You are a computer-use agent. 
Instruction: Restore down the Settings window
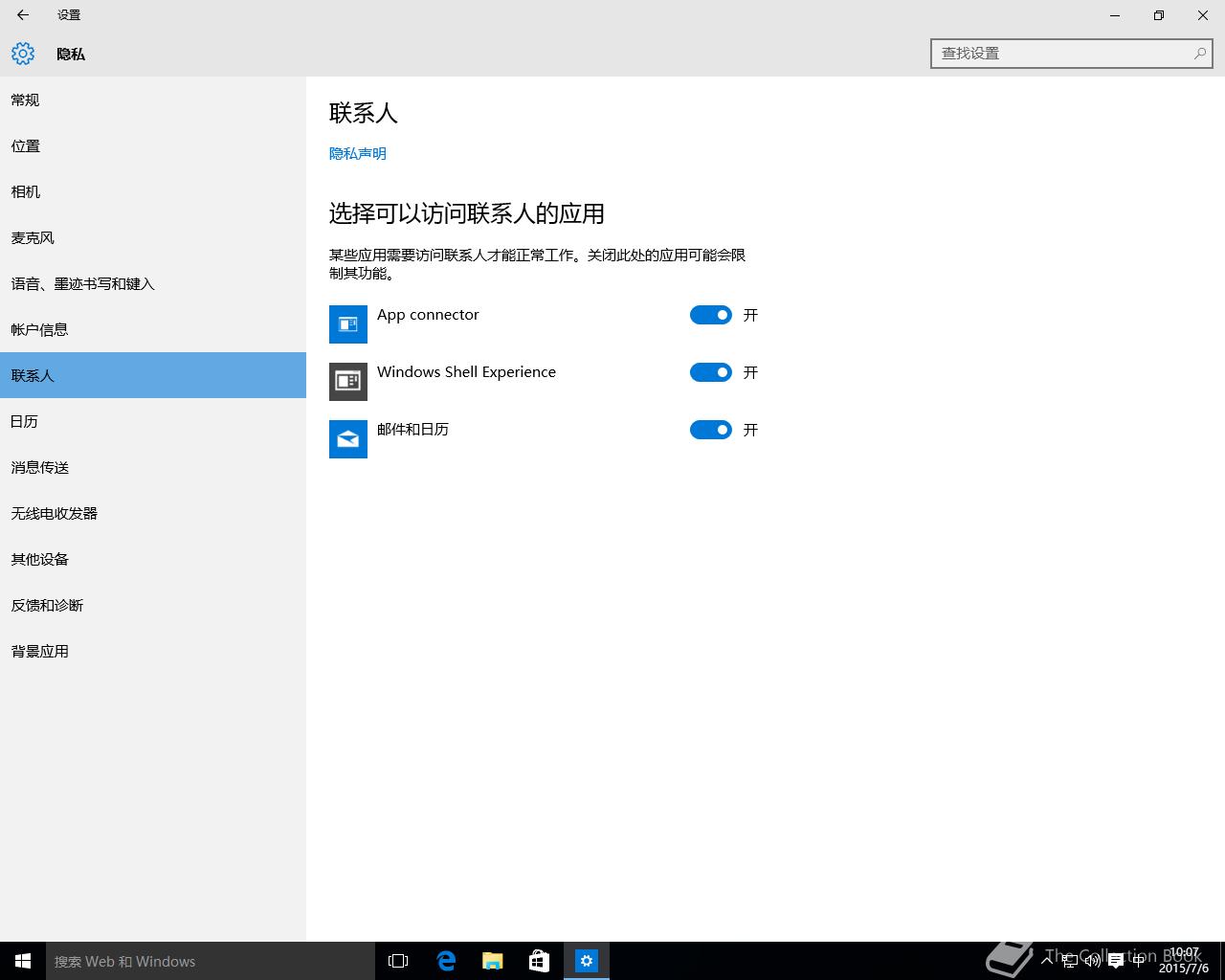tap(1159, 15)
